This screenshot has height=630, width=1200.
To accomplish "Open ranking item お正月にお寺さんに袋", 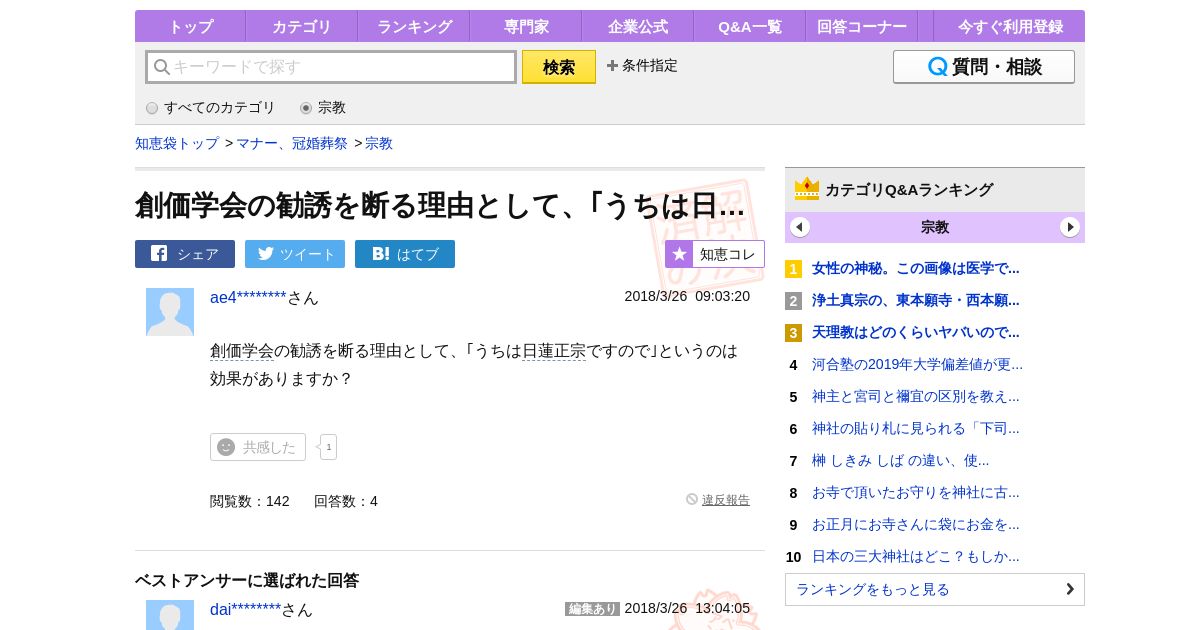I will (x=916, y=524).
